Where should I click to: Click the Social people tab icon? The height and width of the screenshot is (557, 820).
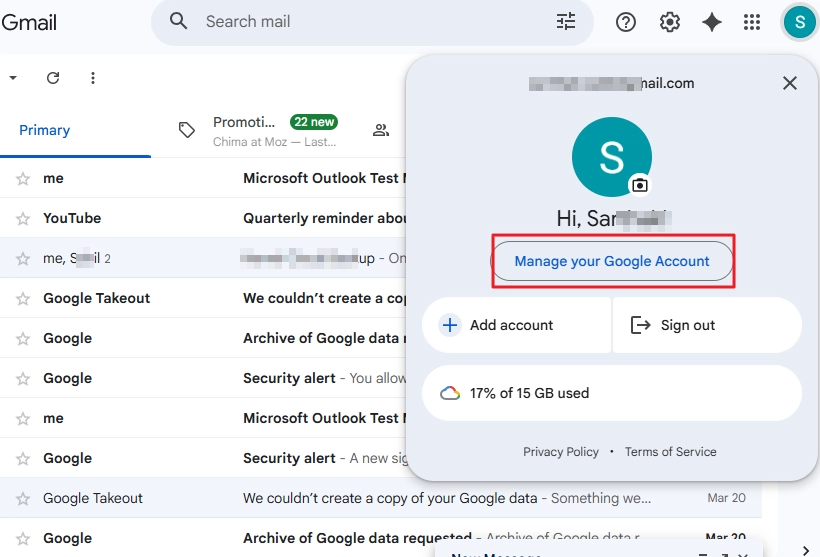(381, 130)
